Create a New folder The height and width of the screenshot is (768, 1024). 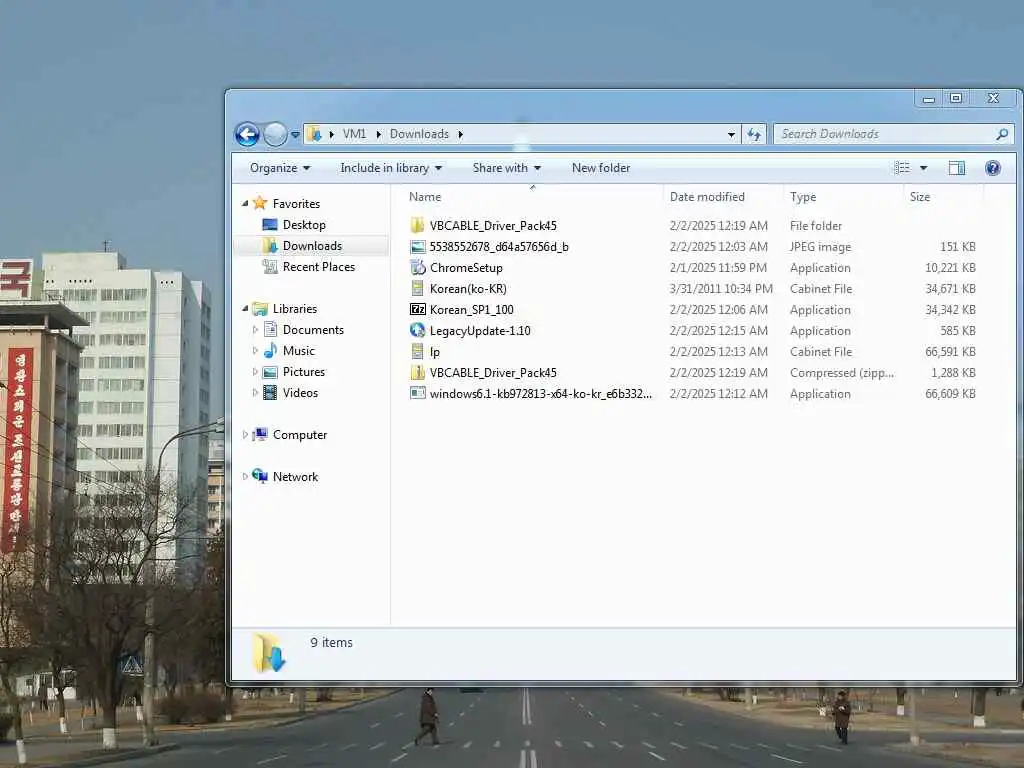click(x=601, y=168)
